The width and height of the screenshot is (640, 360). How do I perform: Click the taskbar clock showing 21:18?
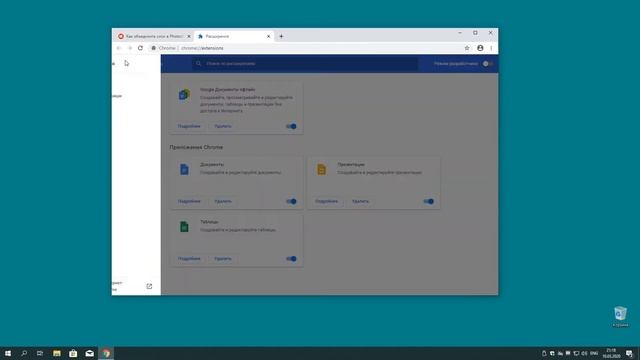click(611, 353)
